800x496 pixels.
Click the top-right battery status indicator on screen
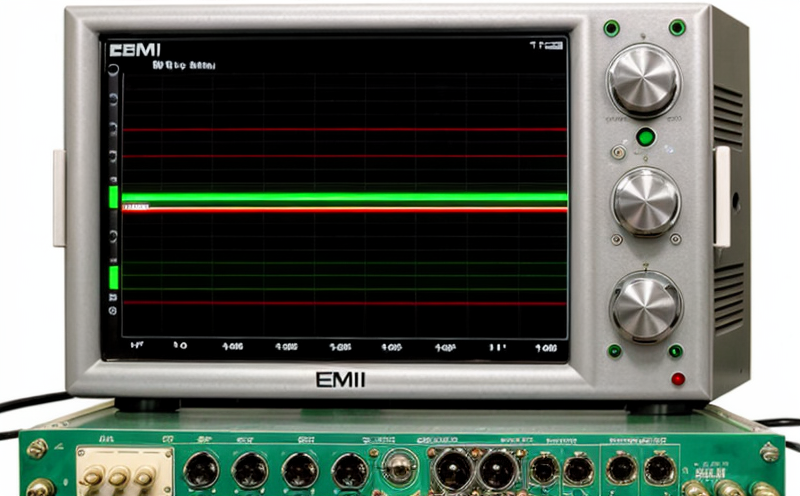(x=546, y=45)
